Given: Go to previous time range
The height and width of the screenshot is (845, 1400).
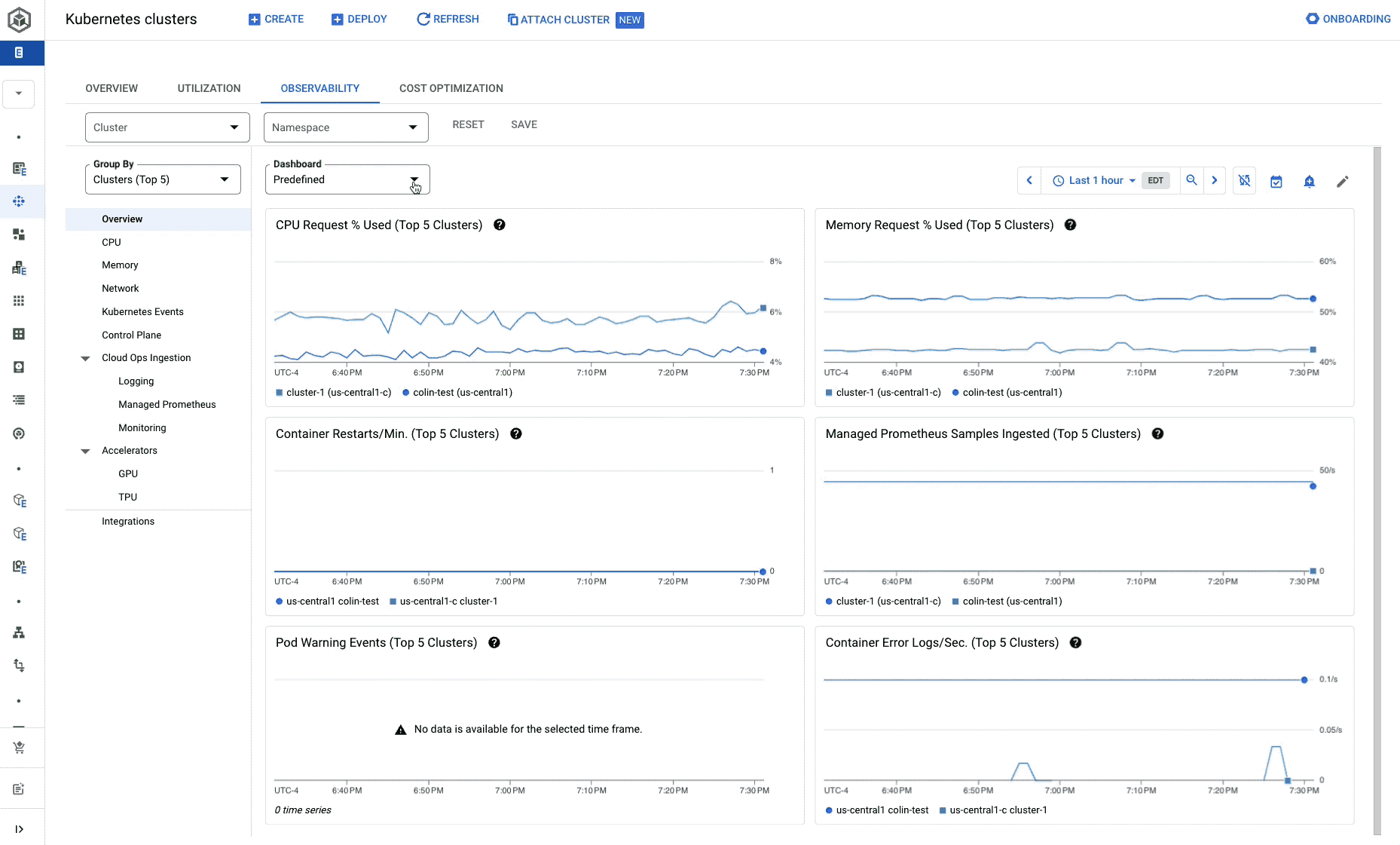Looking at the screenshot, I should (1029, 180).
